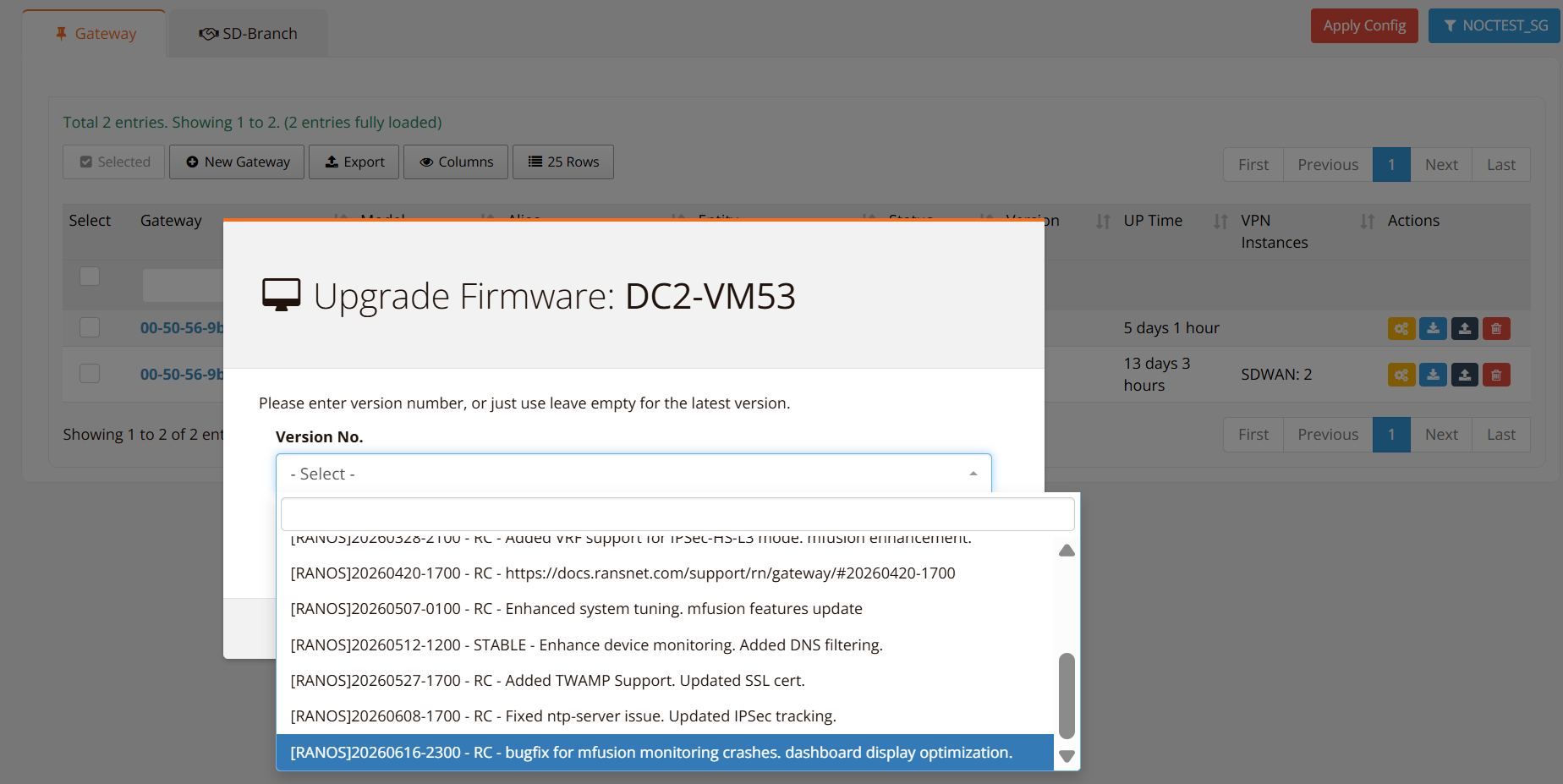
Task: Toggle the header select-all checkbox
Action: click(90, 277)
